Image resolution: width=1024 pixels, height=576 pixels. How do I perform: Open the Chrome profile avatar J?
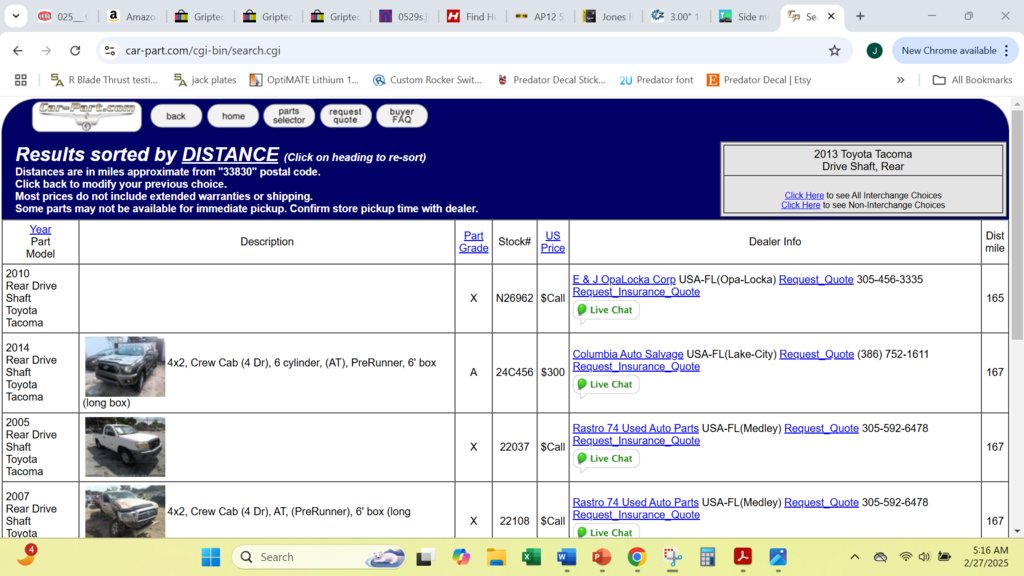[x=874, y=50]
